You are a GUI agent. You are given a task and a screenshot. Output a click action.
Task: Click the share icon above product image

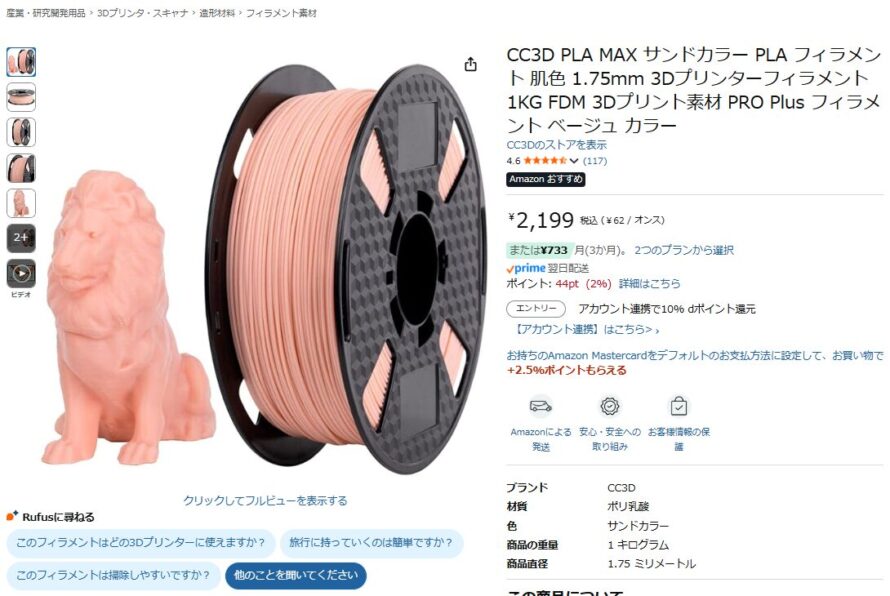pyautogui.click(x=470, y=65)
